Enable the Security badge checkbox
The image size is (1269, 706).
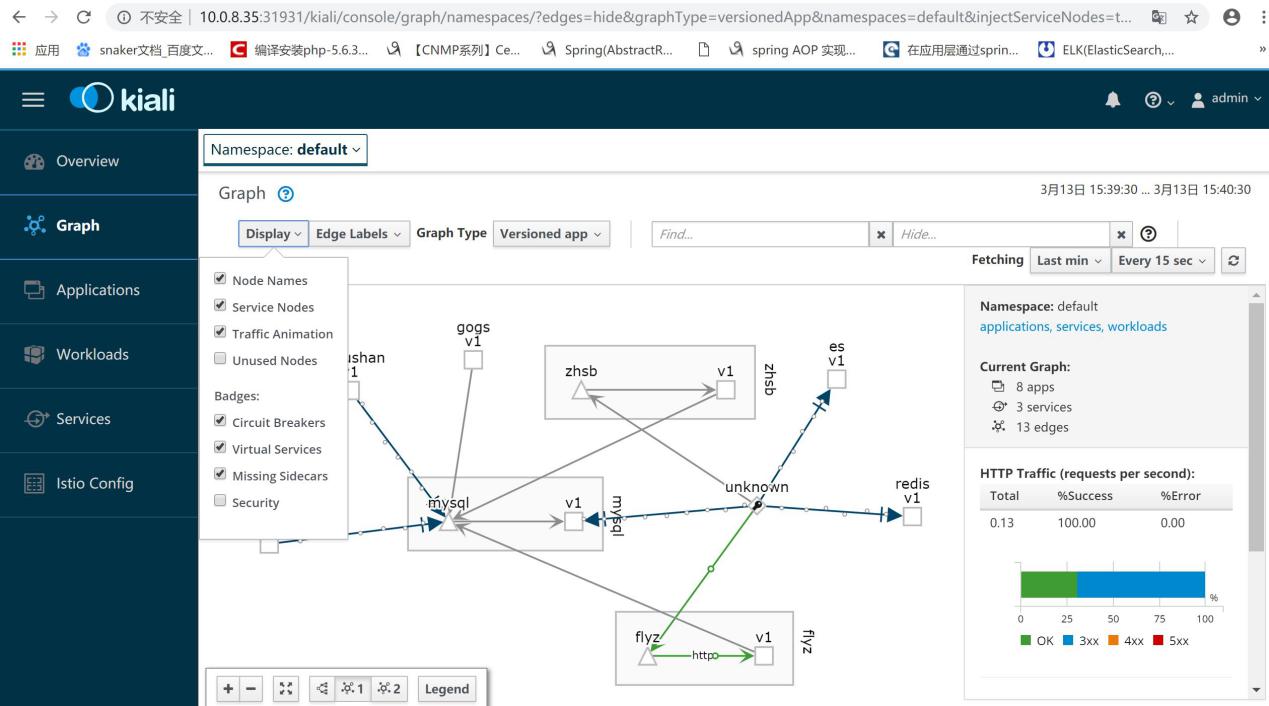(x=220, y=502)
